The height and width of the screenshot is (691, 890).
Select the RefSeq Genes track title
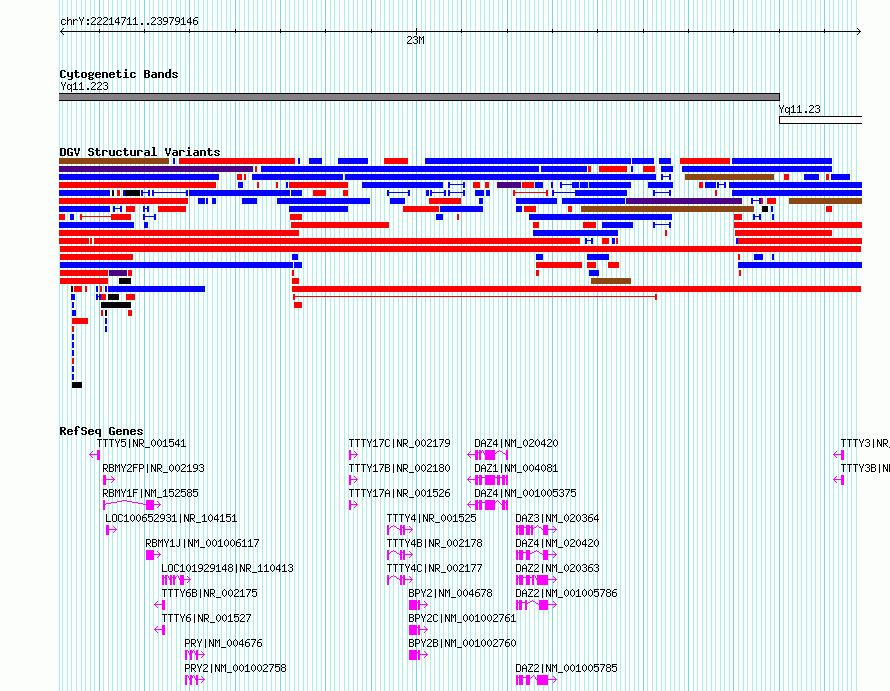tap(101, 431)
